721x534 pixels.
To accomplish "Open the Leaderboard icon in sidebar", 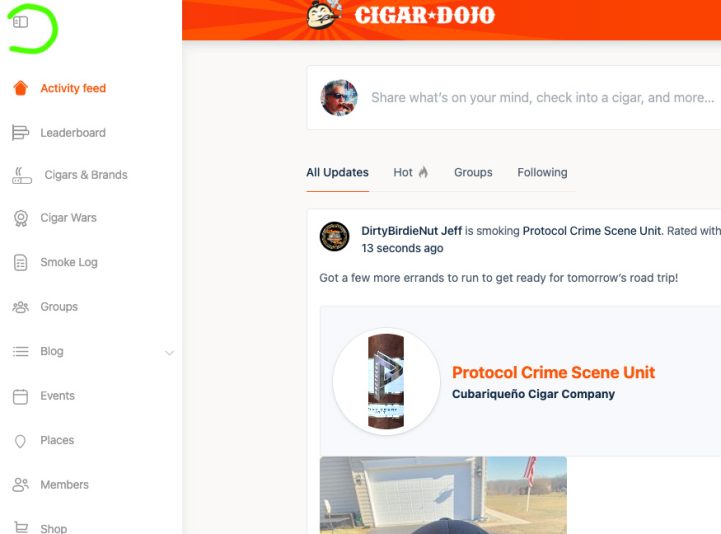I will click(x=20, y=132).
